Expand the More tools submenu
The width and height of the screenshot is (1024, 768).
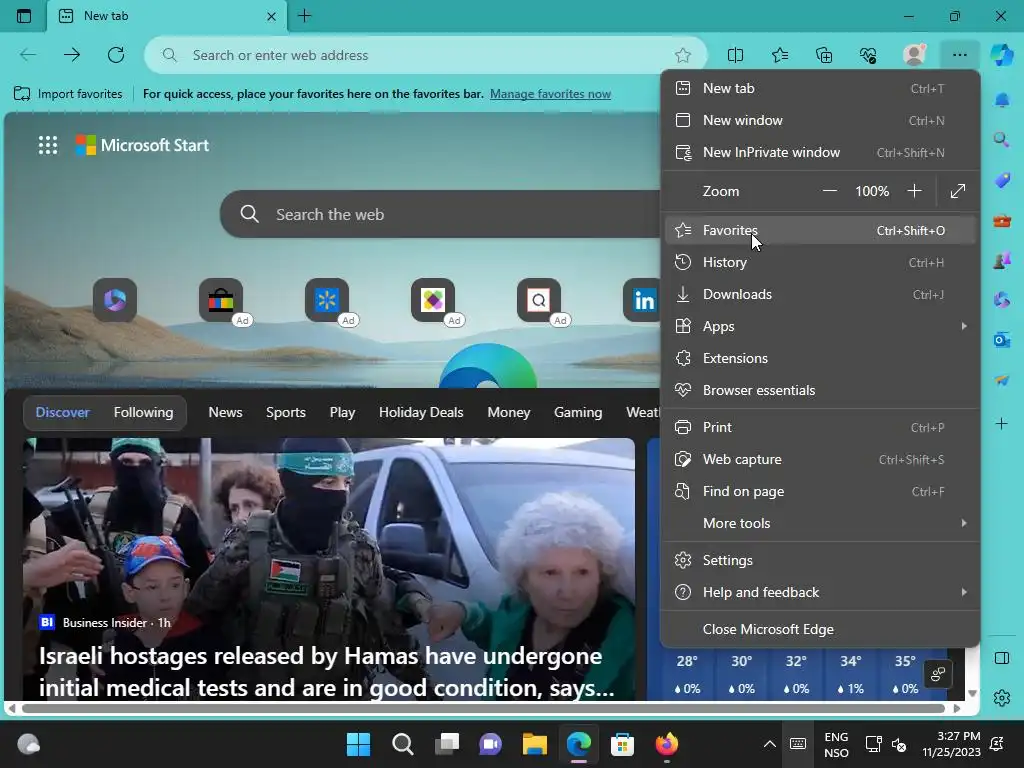[x=820, y=524]
